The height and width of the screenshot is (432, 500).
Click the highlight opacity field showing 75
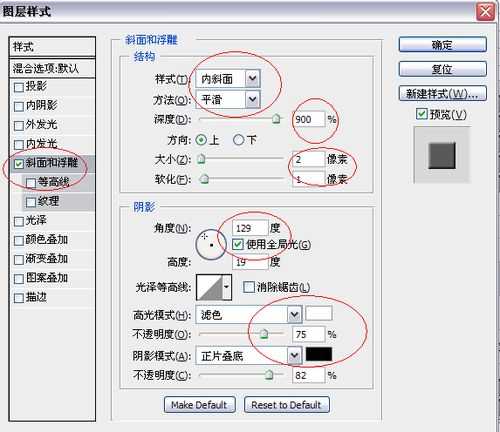pos(308,334)
